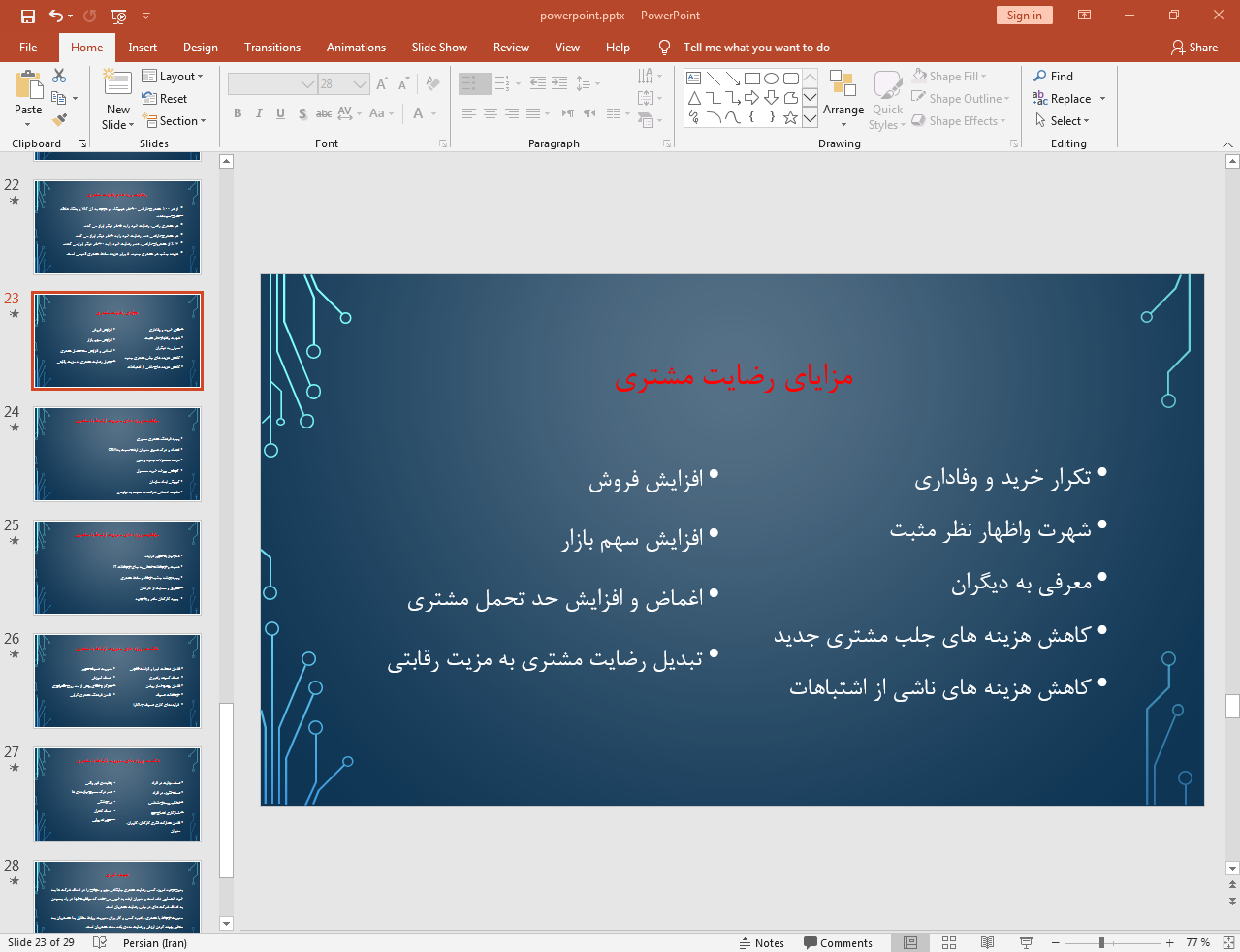Align text to the left
The height and width of the screenshot is (952, 1240).
(x=468, y=113)
